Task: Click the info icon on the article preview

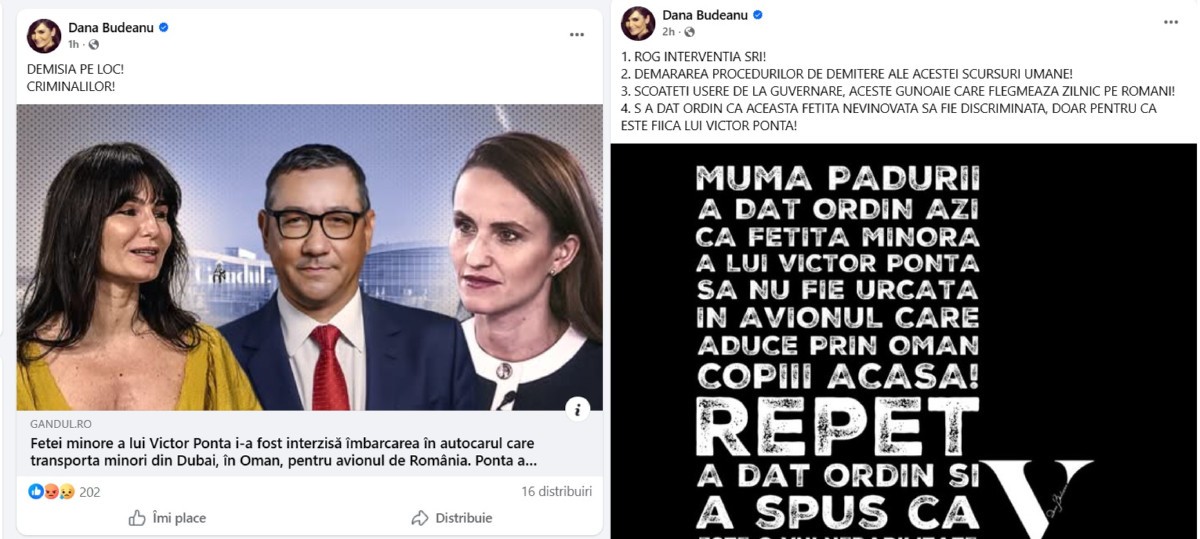Action: [x=577, y=408]
